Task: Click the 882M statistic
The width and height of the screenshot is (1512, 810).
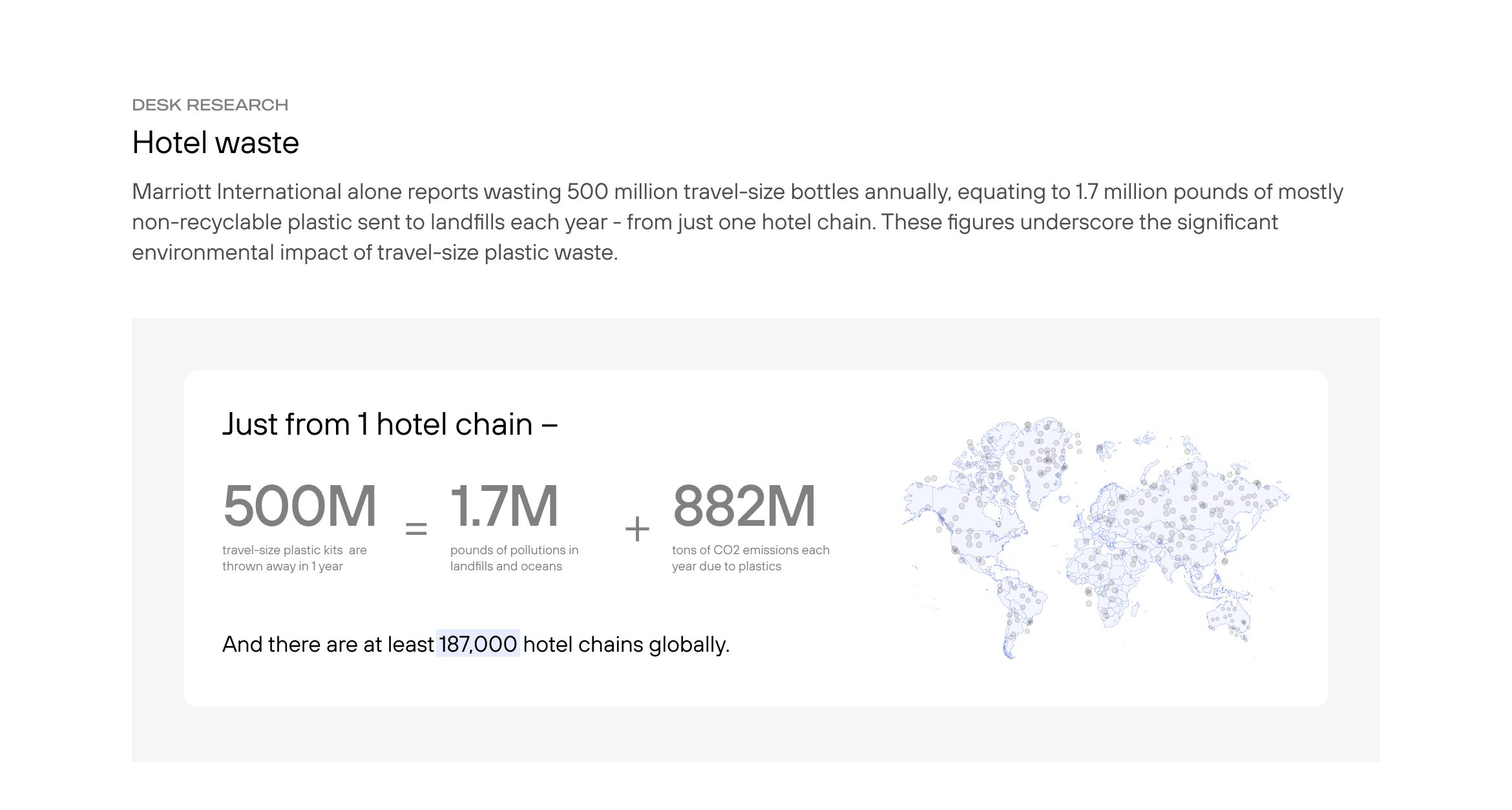Action: [x=744, y=506]
